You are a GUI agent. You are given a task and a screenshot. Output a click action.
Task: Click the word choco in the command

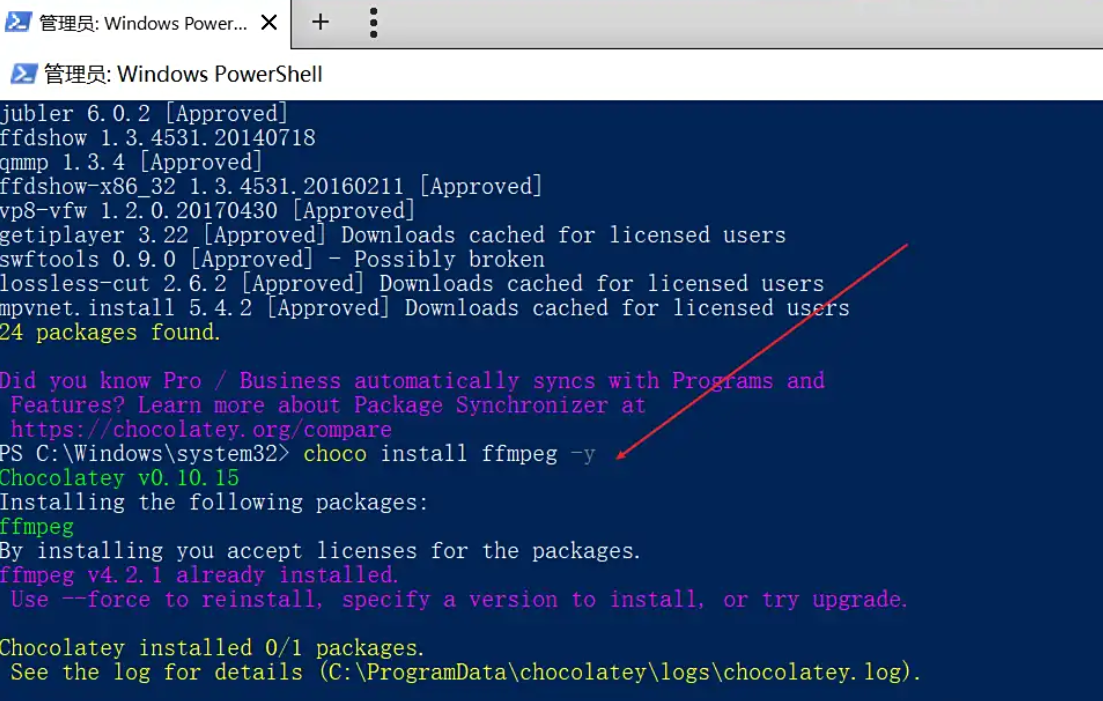pyautogui.click(x=335, y=454)
